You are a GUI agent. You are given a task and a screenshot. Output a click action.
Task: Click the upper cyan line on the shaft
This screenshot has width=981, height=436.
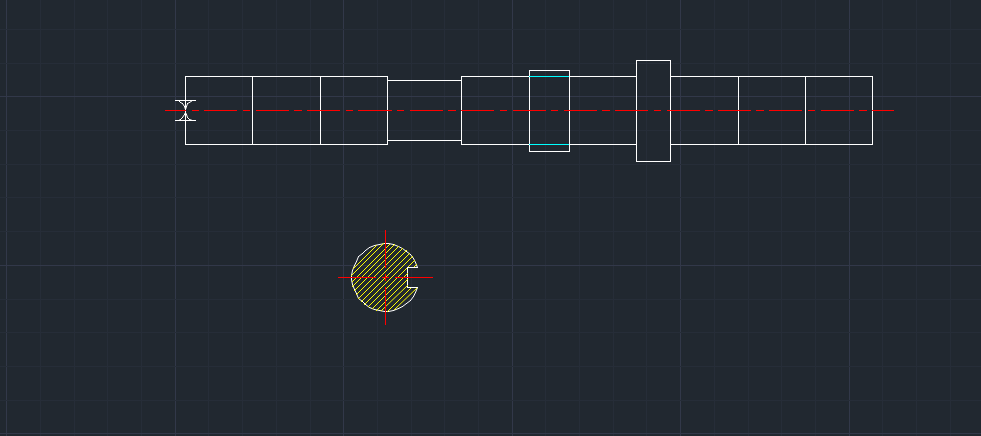[x=549, y=76]
